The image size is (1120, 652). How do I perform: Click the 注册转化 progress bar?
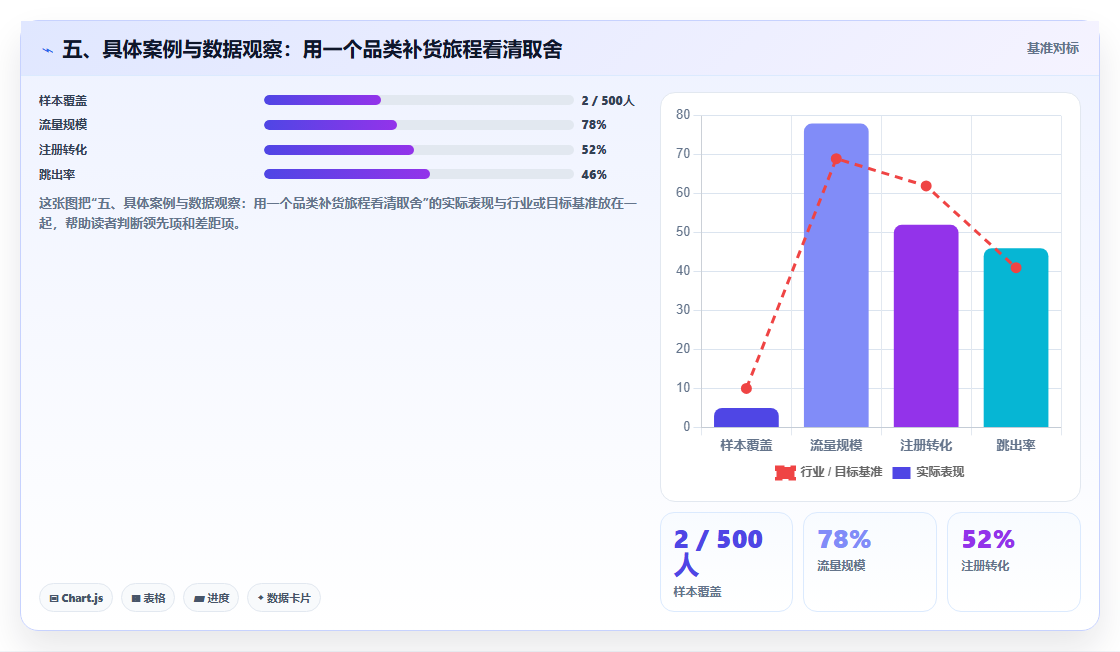pos(419,150)
